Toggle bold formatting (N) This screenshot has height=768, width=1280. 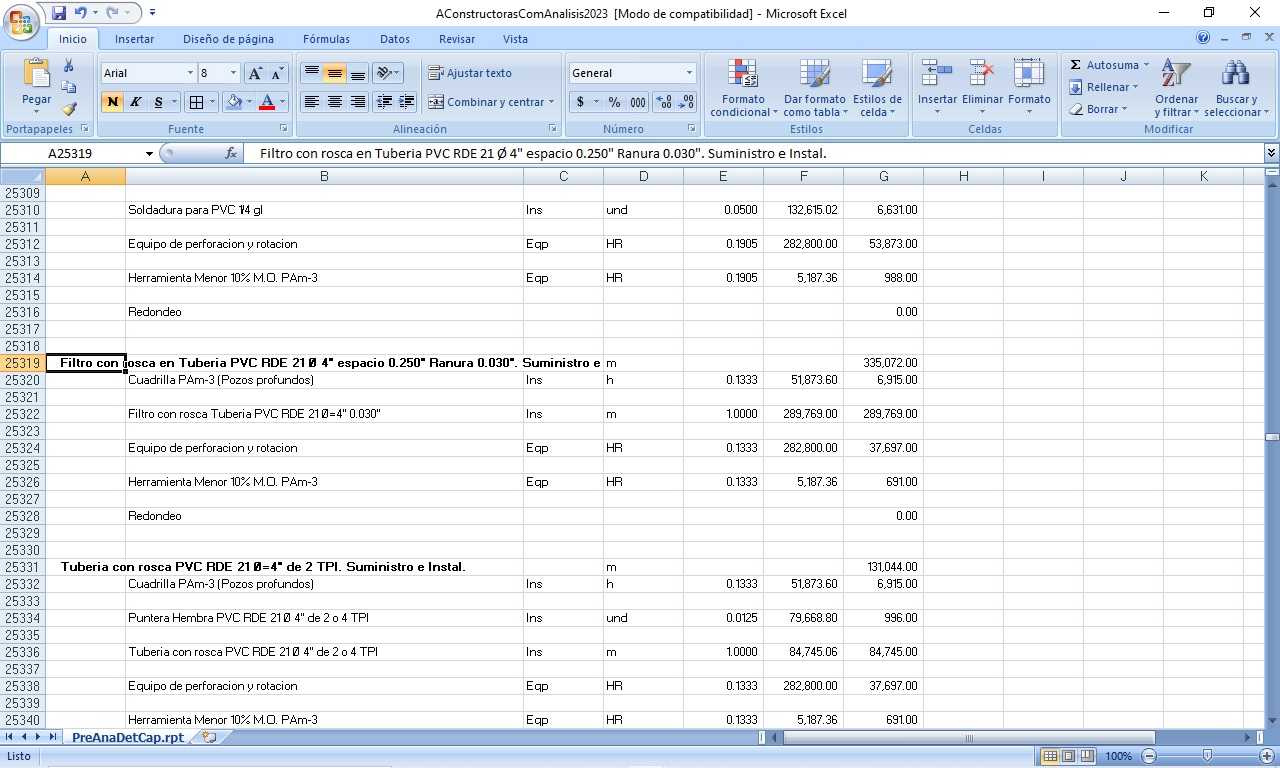[x=112, y=102]
